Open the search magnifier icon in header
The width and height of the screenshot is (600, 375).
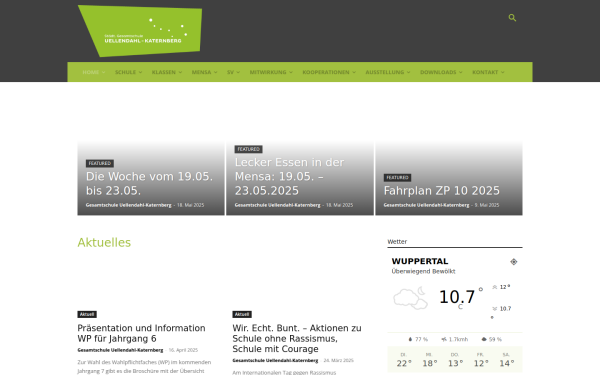coord(512,18)
